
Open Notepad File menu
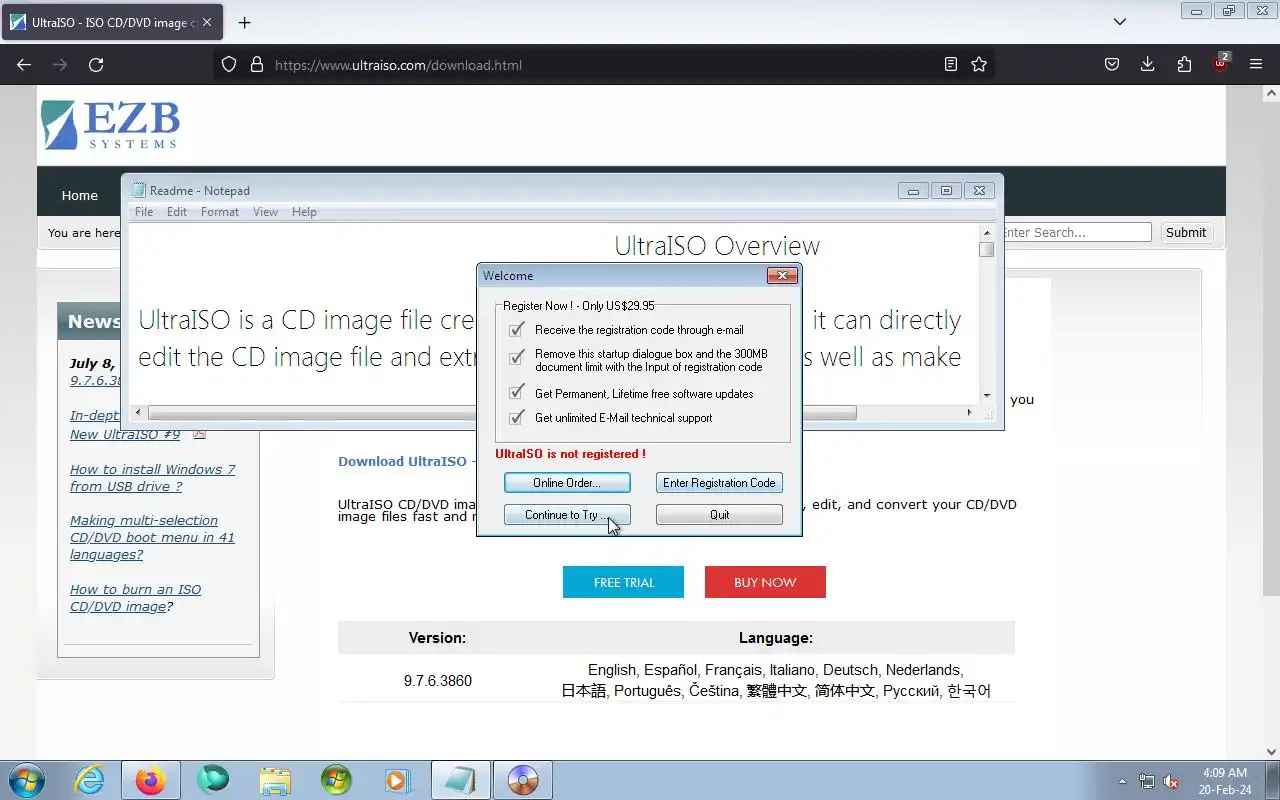pos(144,212)
